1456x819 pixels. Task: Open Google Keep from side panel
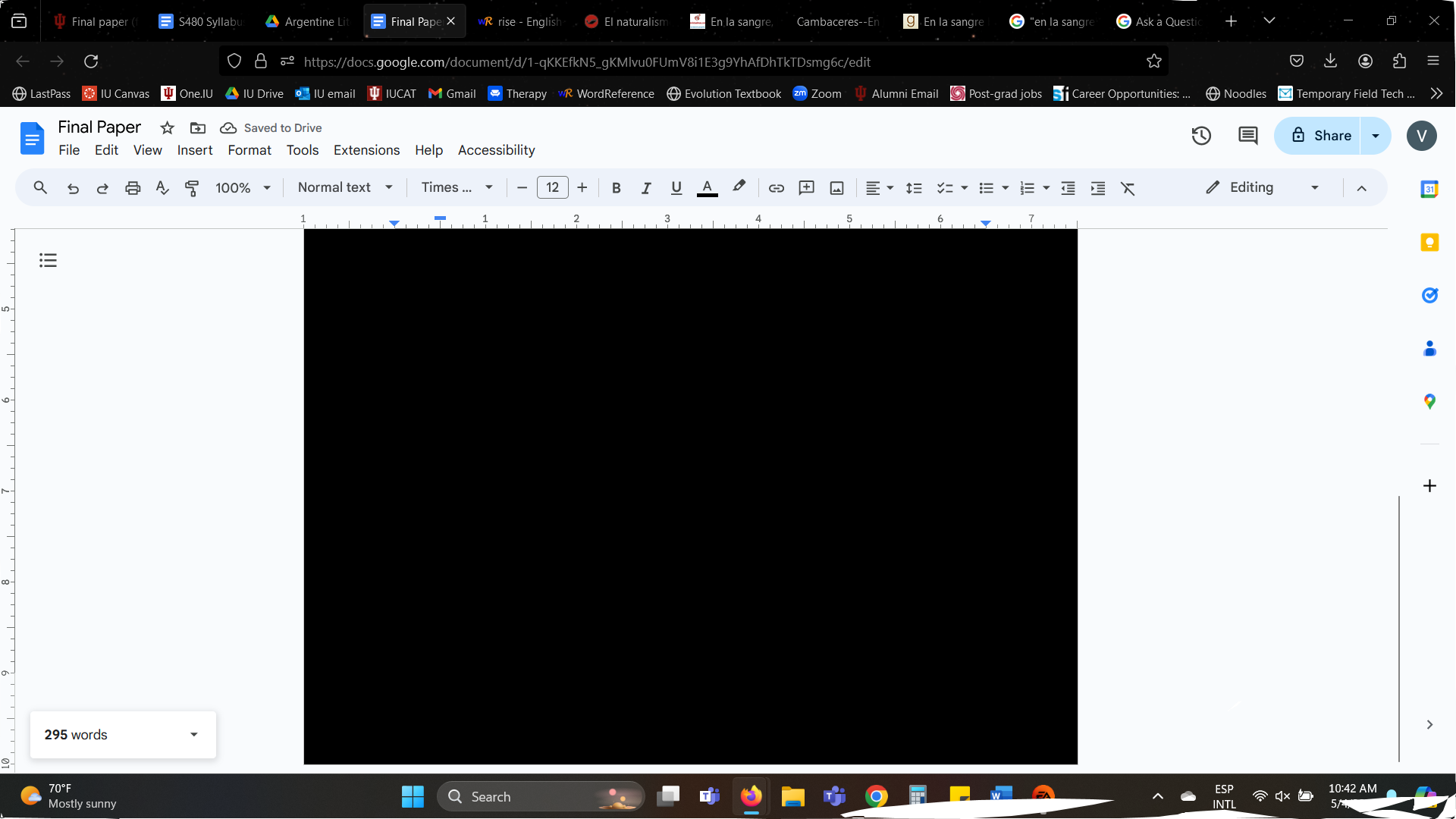[1429, 243]
